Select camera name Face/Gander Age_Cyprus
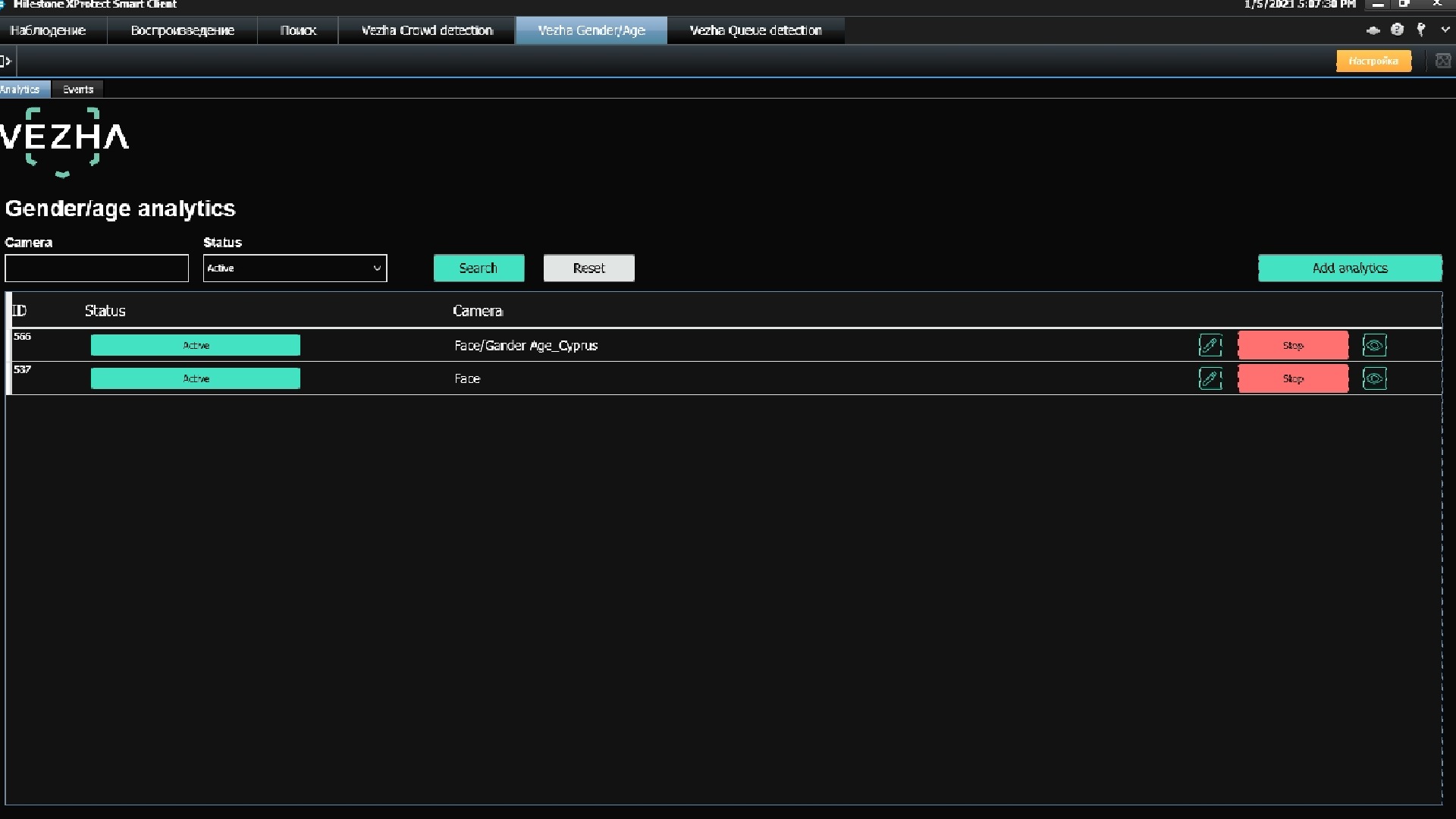The height and width of the screenshot is (819, 1456). coord(526,346)
